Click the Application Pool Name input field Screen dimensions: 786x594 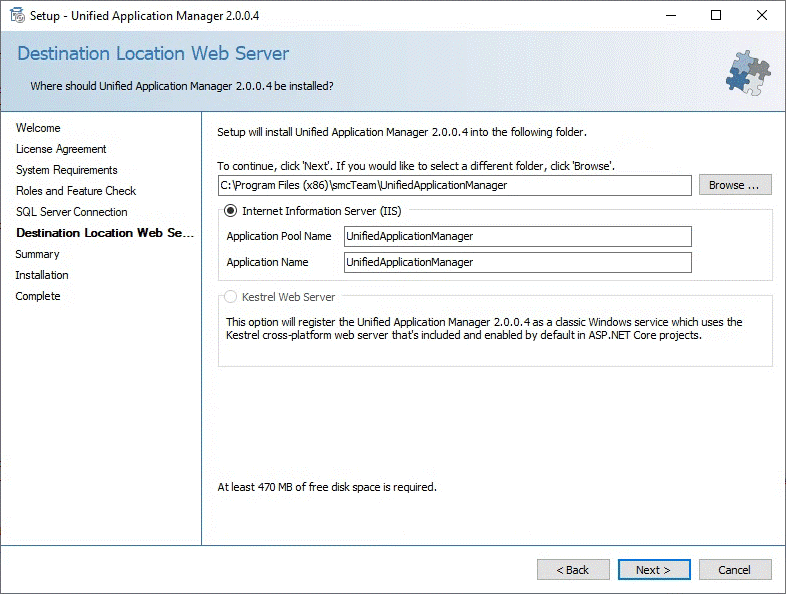point(518,236)
